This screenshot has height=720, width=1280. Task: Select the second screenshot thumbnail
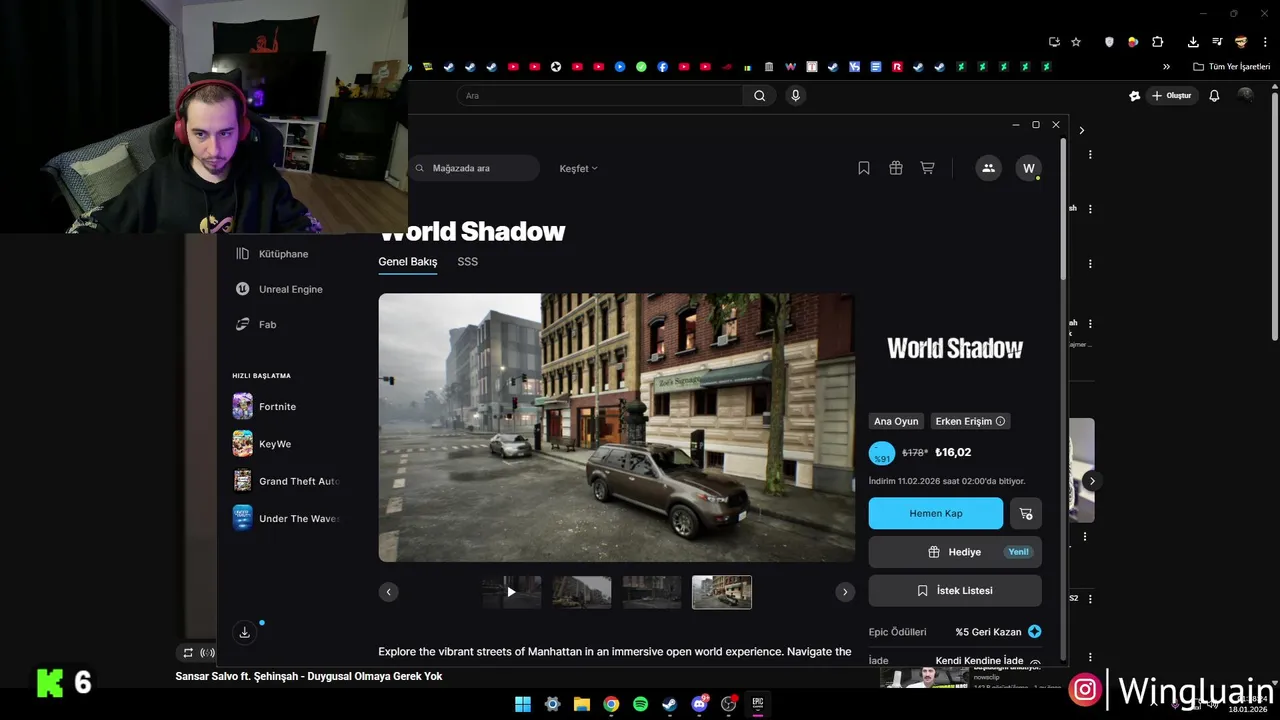[x=581, y=592]
